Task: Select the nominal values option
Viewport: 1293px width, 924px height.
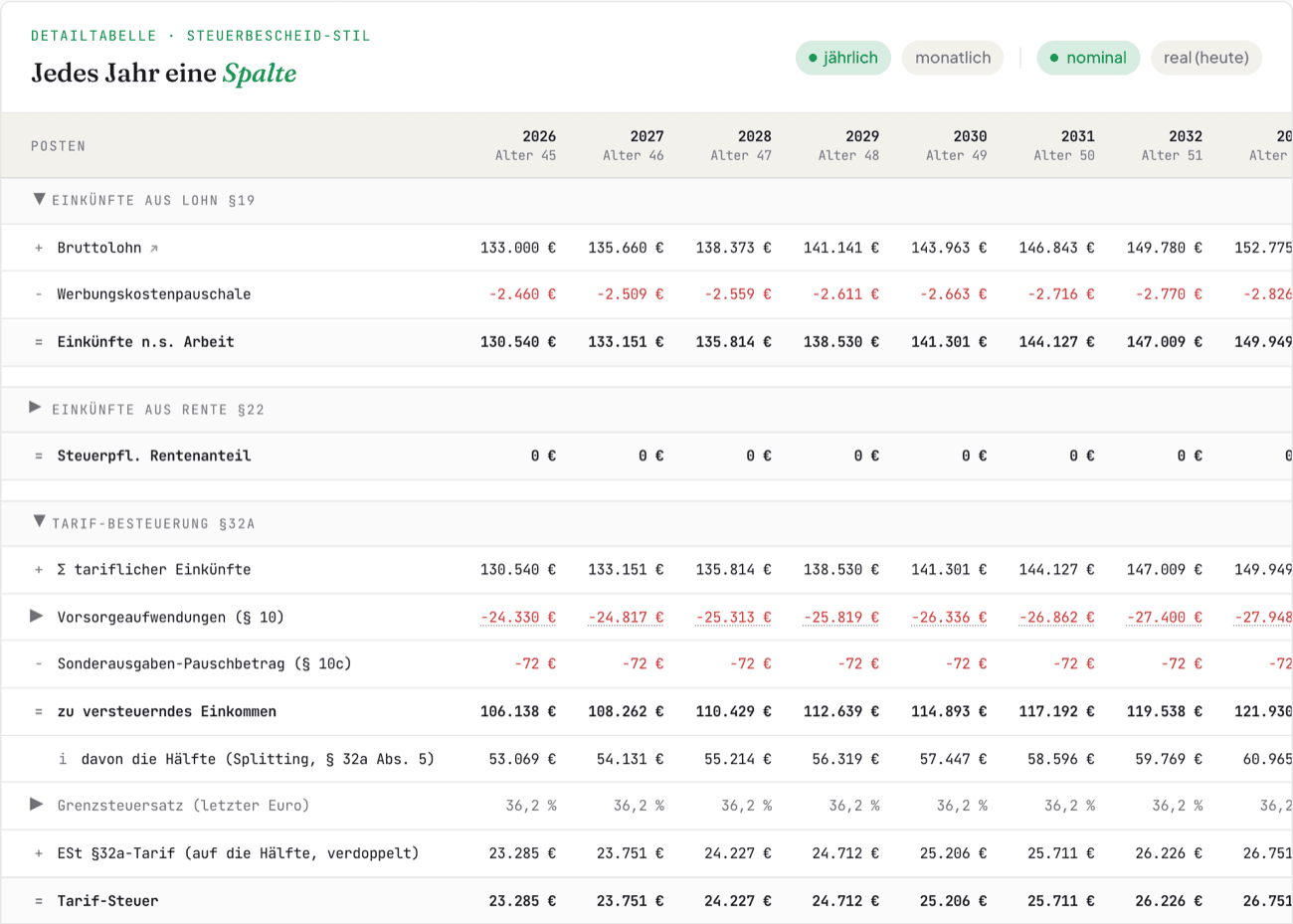Action: (1088, 58)
